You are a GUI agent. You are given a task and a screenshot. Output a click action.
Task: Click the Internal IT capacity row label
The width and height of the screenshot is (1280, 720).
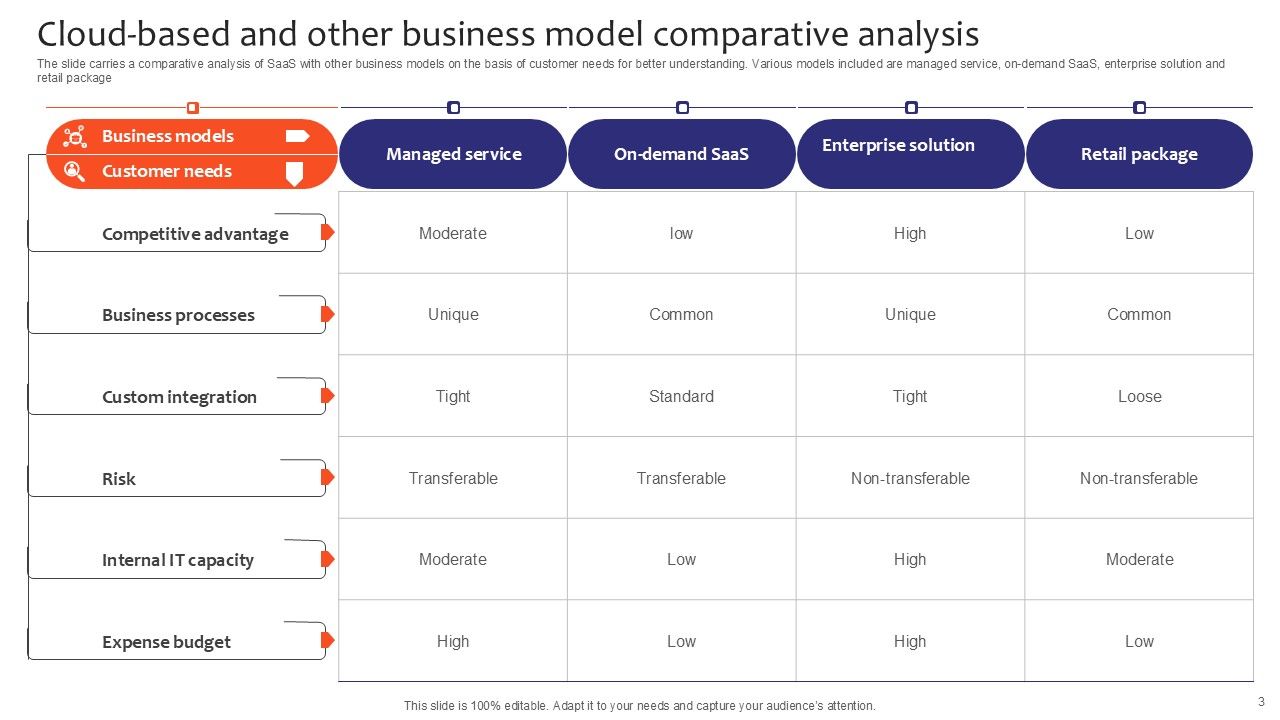pyautogui.click(x=178, y=560)
